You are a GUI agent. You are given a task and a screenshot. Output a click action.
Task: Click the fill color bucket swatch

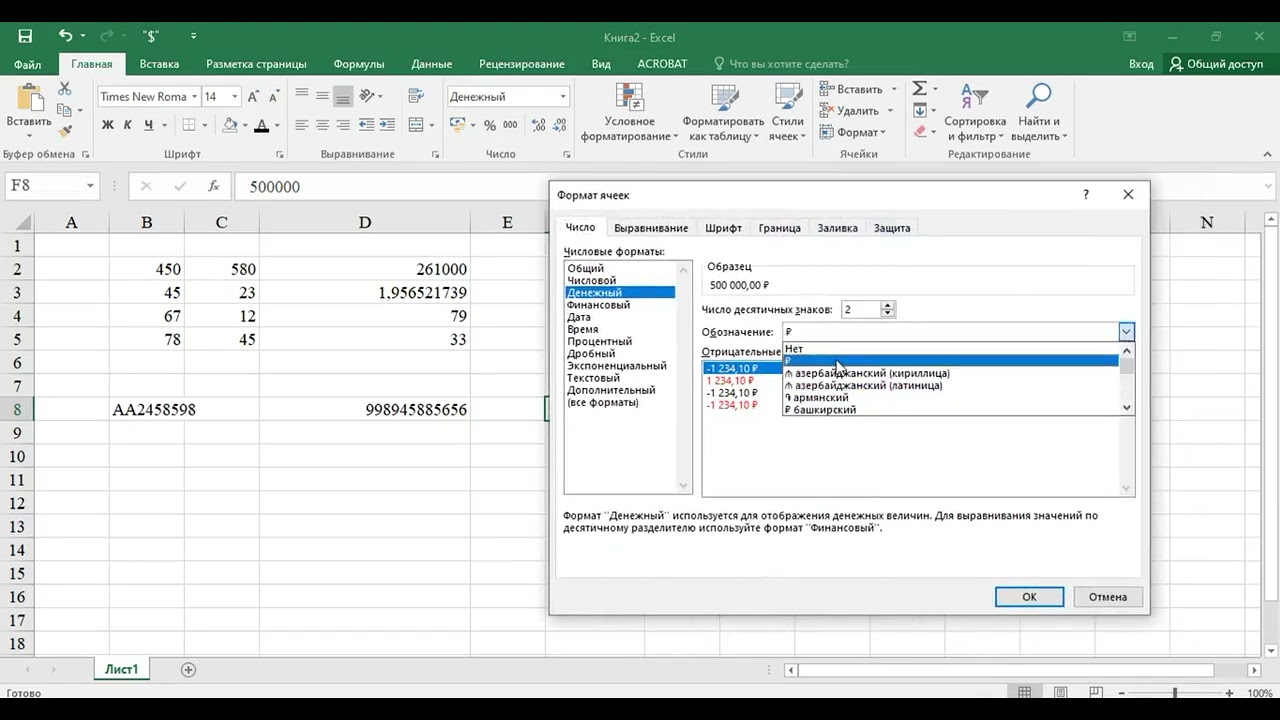pos(230,125)
